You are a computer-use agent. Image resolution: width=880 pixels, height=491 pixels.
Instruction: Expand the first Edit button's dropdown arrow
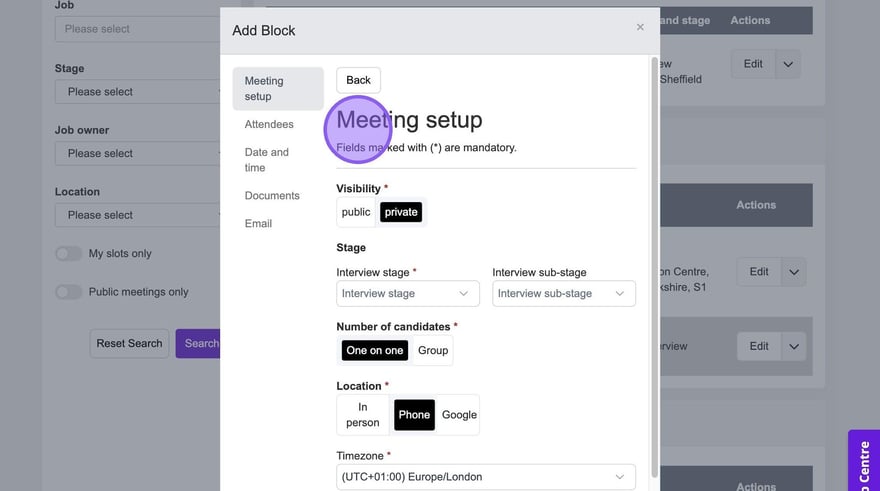pyautogui.click(x=788, y=64)
